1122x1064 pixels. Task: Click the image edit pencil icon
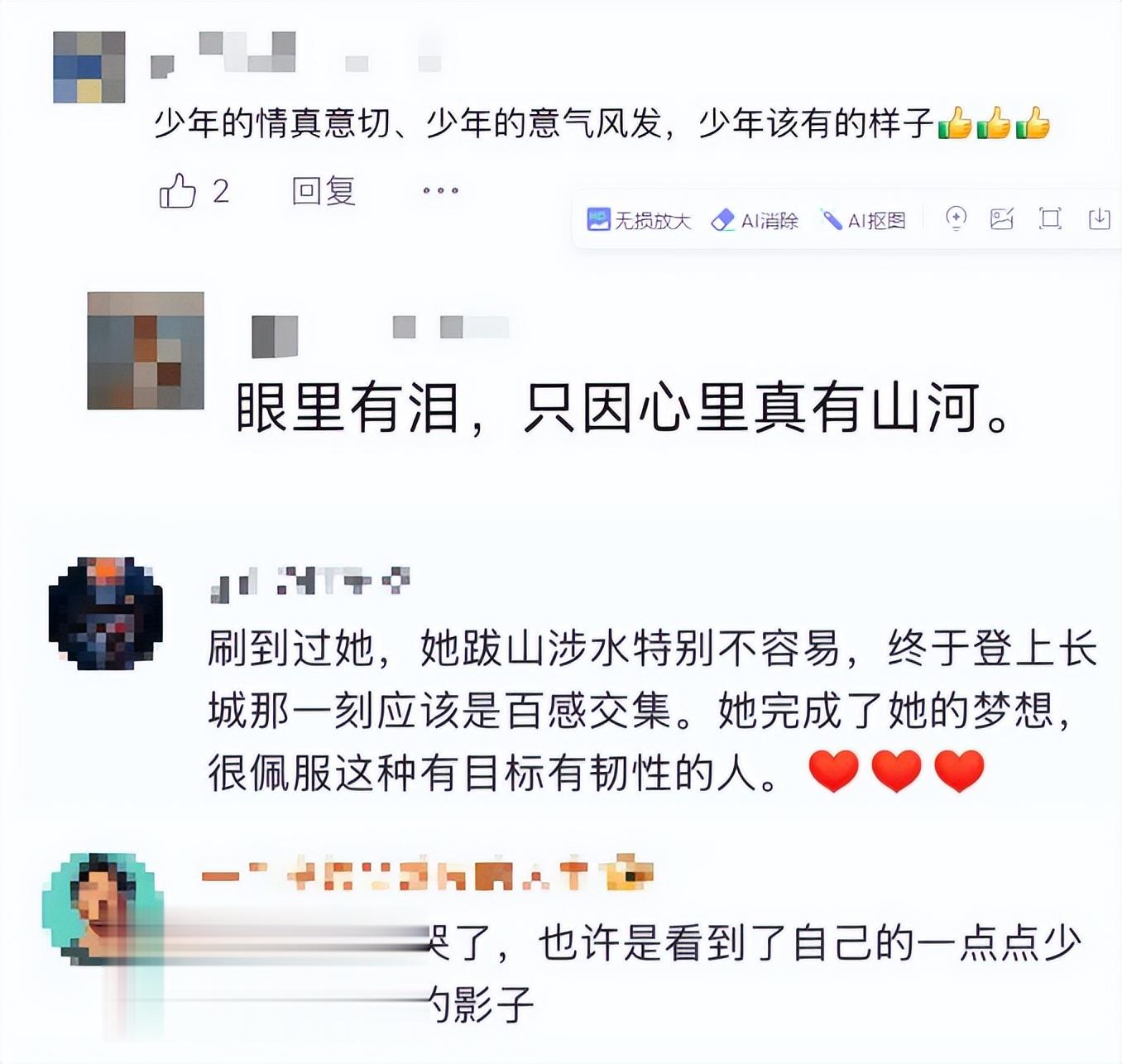click(1002, 218)
